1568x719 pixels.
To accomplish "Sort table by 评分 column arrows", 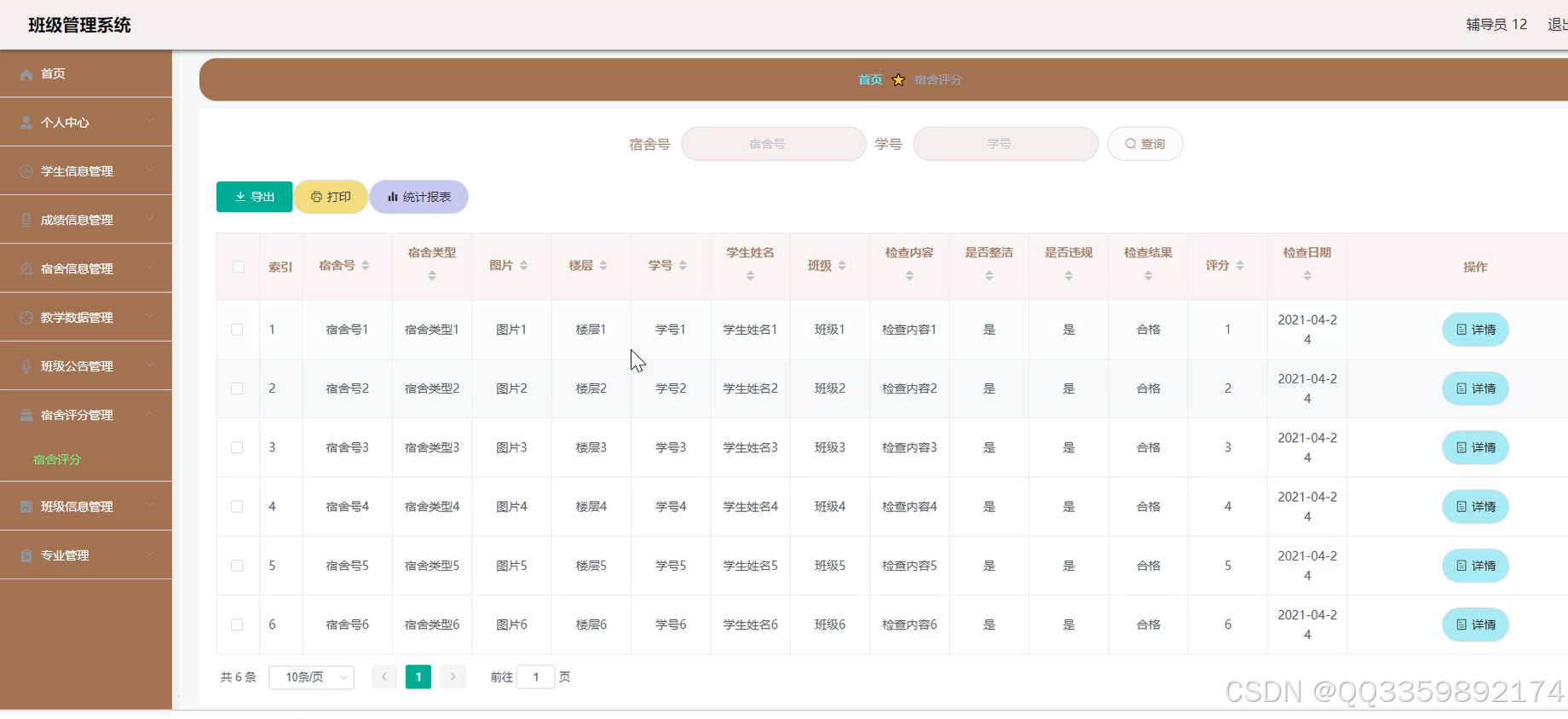I will click(x=1240, y=266).
